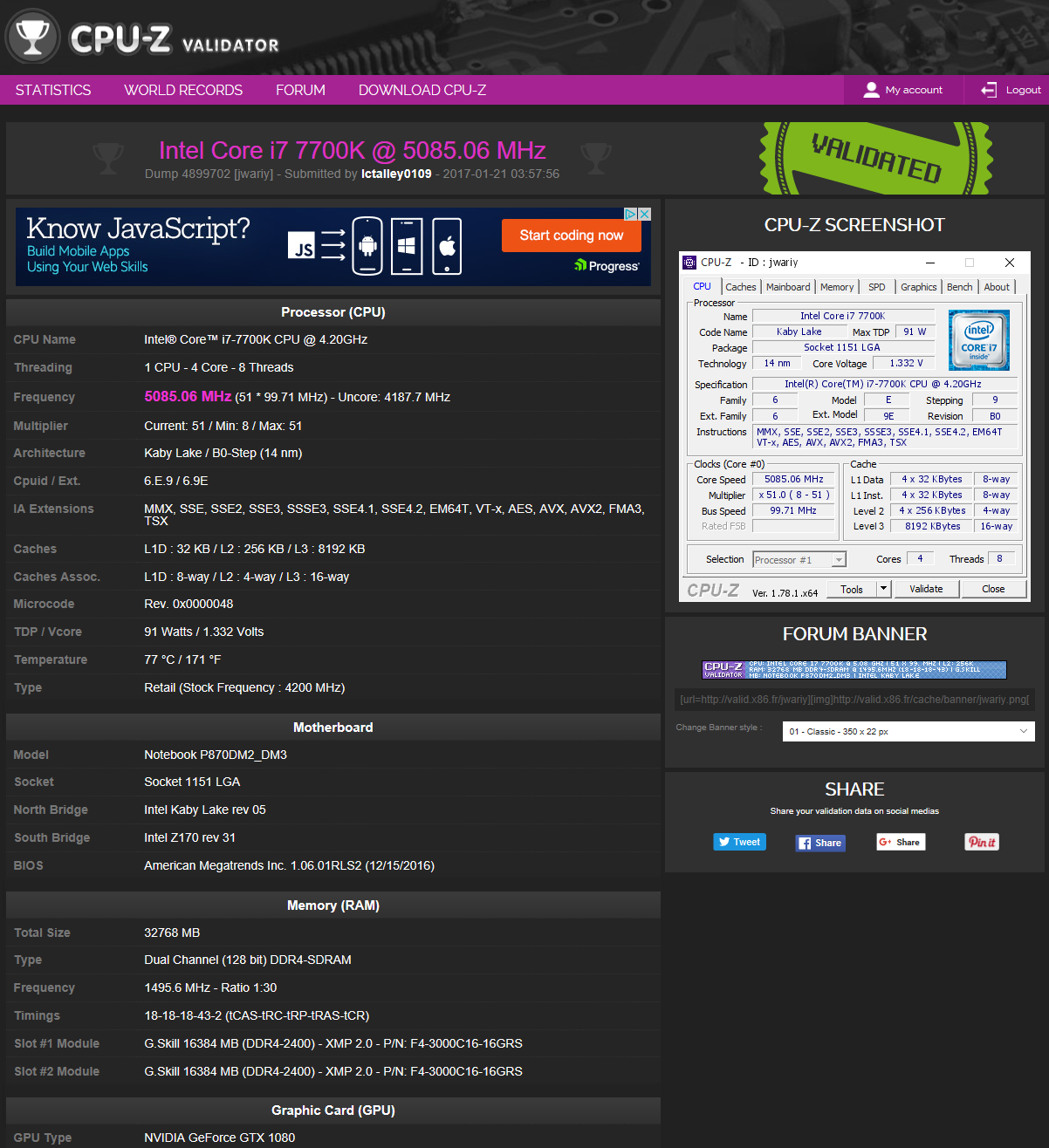This screenshot has height=1148, width=1049.
Task: Click the Apple device icon in the ad
Action: 447,245
